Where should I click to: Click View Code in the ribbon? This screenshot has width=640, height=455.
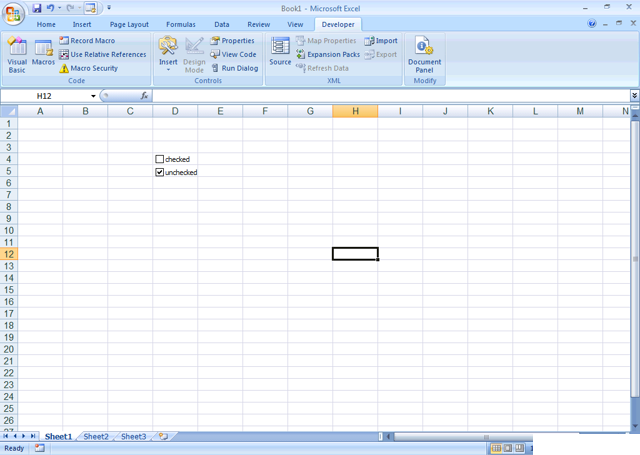(x=233, y=55)
